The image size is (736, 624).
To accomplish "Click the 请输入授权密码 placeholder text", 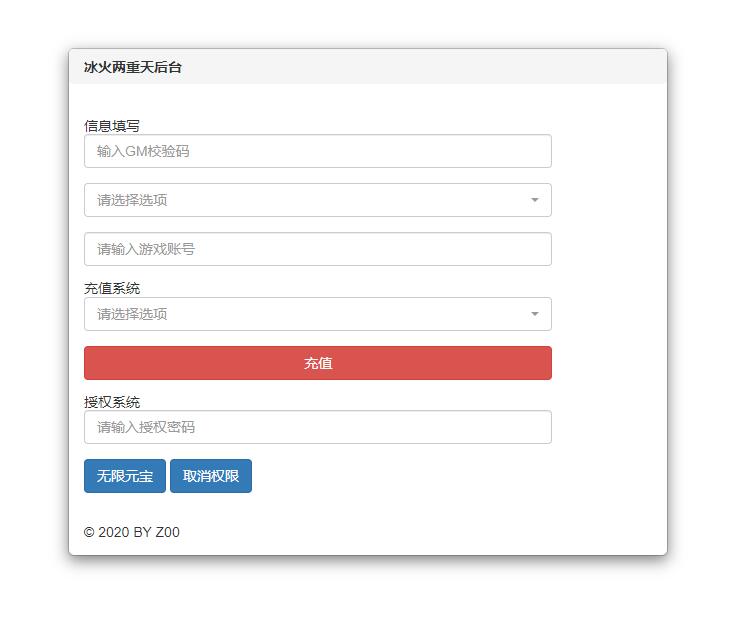I will [x=146, y=427].
